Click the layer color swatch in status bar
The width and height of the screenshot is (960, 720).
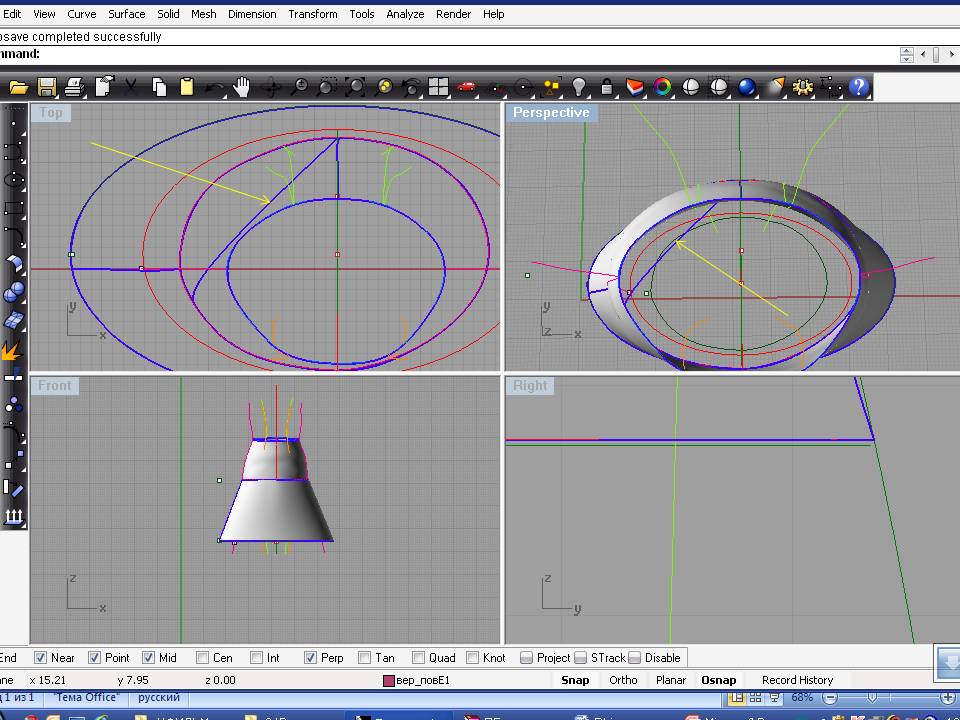point(389,681)
